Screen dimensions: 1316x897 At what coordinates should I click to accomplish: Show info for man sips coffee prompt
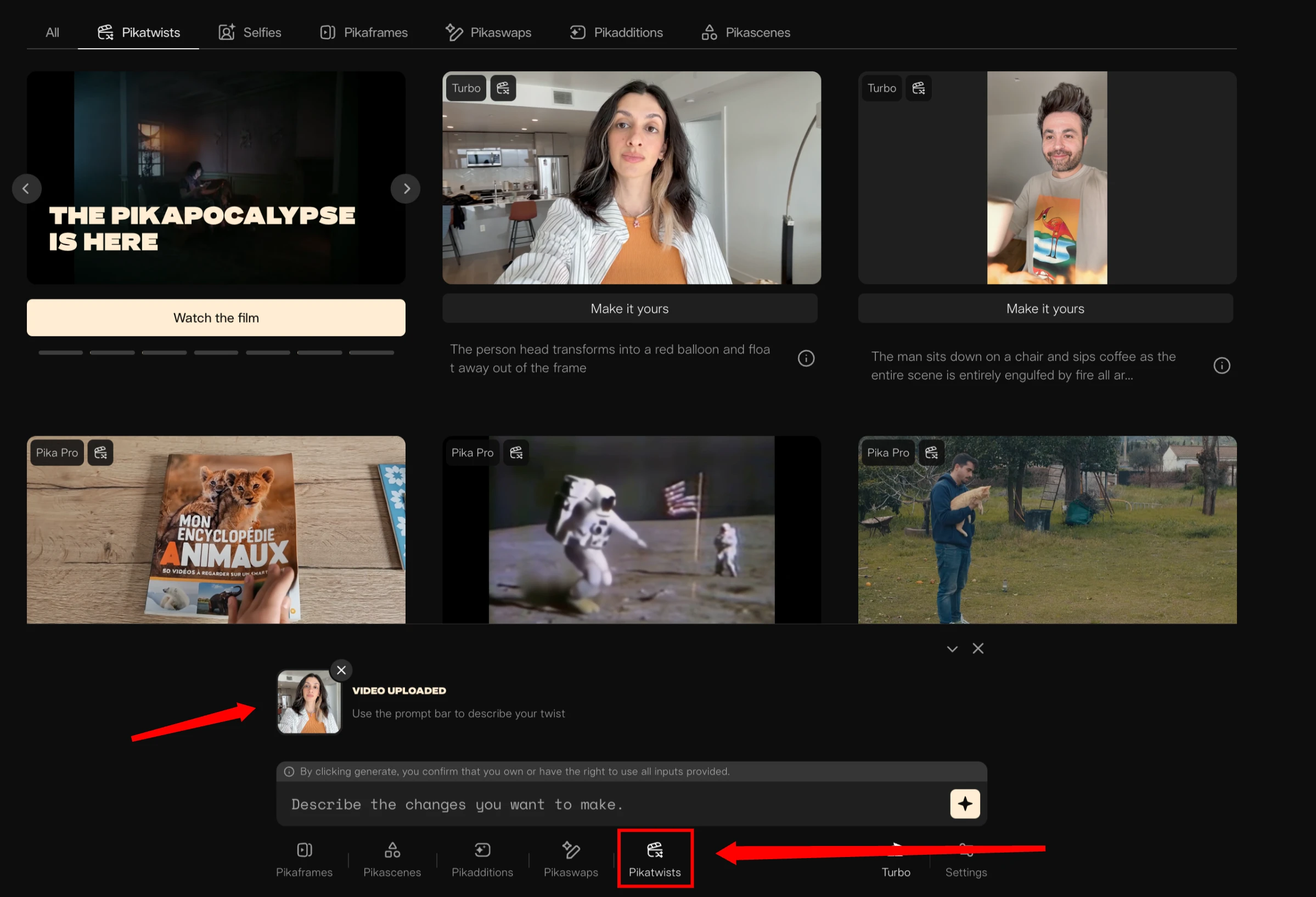pos(1222,365)
